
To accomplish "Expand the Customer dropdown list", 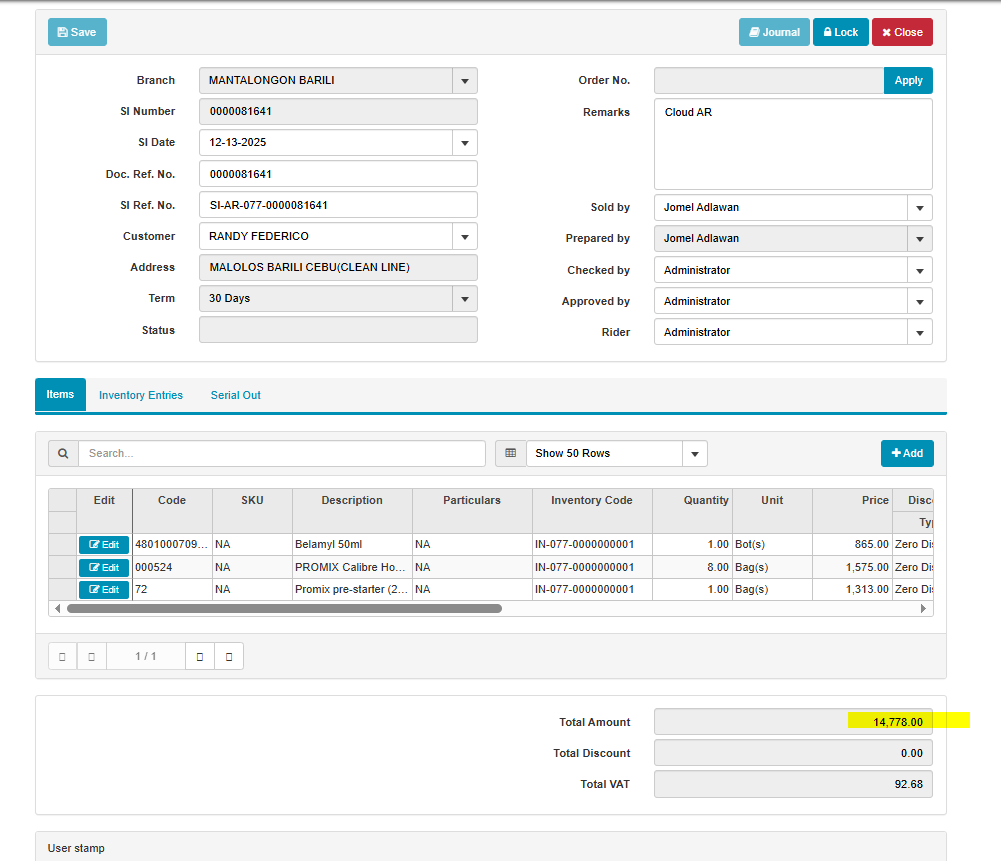I will pyautogui.click(x=464, y=237).
